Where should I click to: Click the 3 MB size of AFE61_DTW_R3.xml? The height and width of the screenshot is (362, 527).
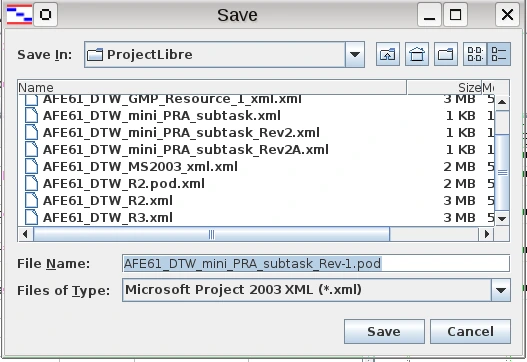(459, 218)
